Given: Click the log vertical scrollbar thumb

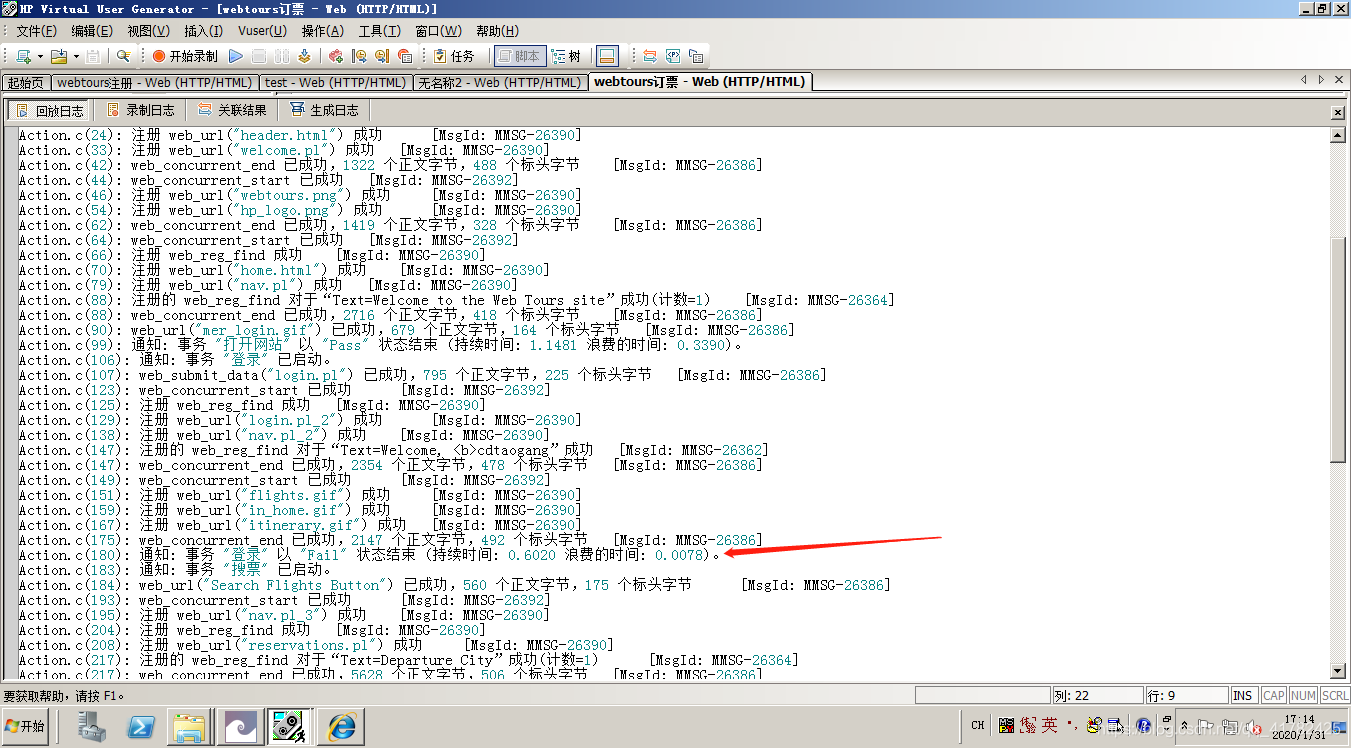Looking at the screenshot, I should [x=1339, y=350].
